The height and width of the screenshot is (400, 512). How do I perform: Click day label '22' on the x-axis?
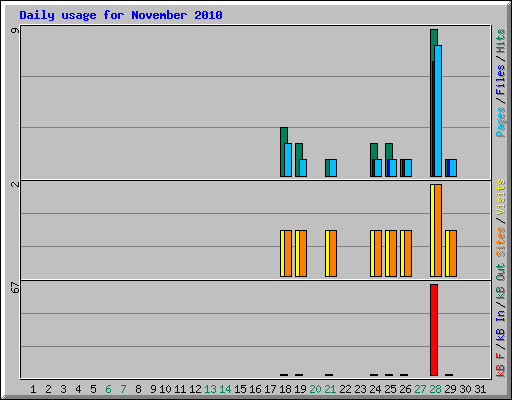point(345,389)
